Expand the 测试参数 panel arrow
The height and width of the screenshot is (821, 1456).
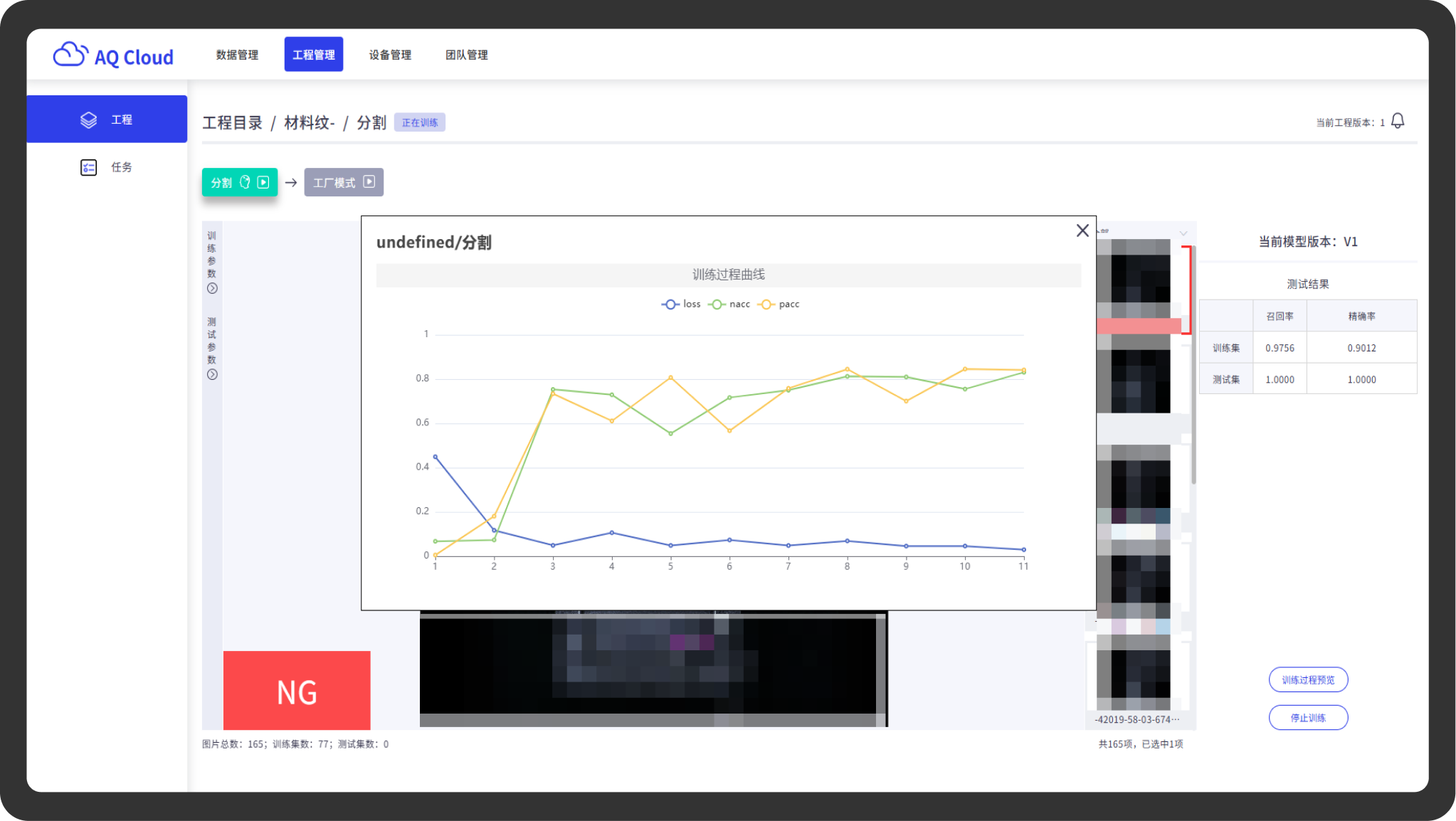(212, 374)
